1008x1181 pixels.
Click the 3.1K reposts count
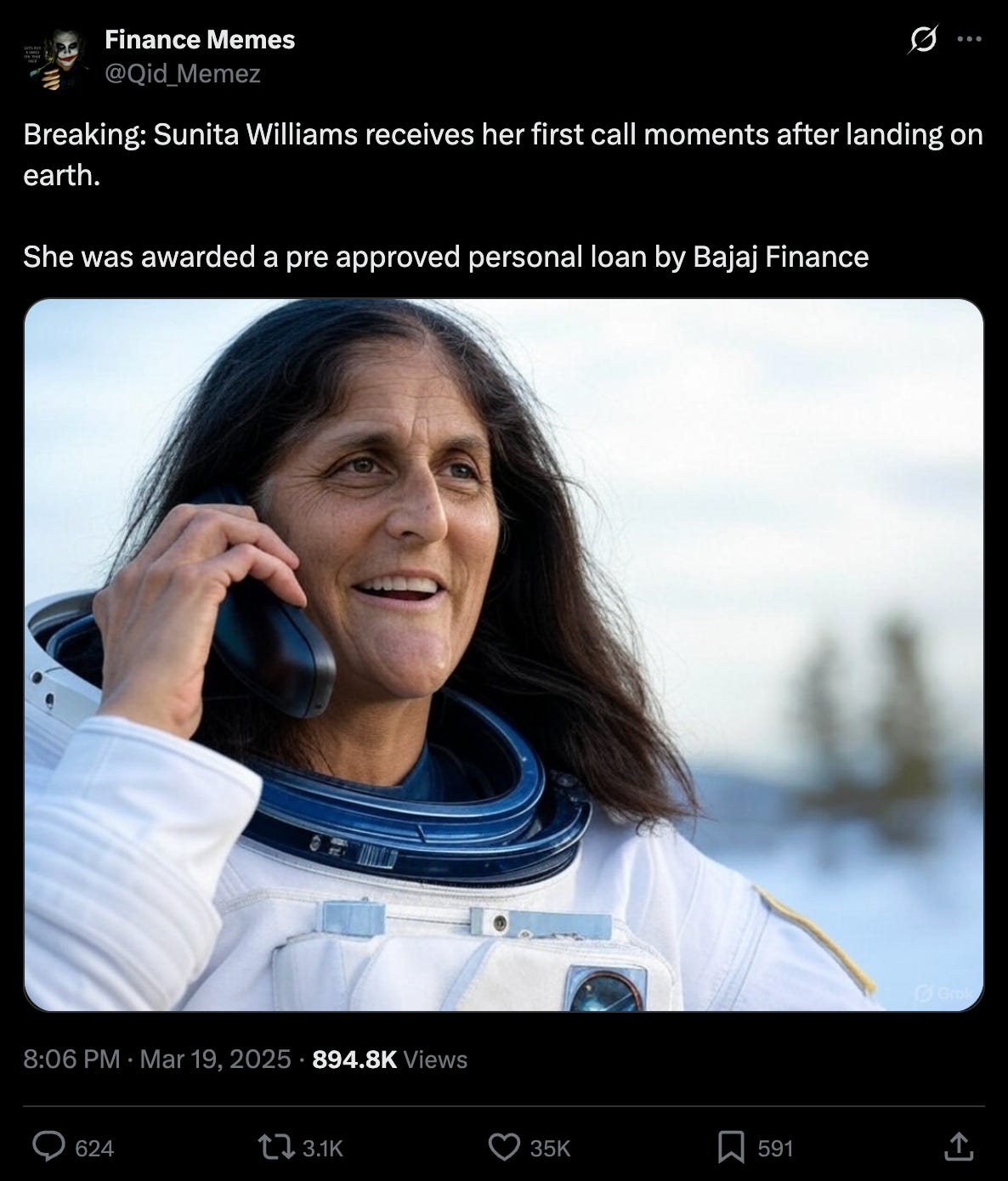coord(323,1149)
